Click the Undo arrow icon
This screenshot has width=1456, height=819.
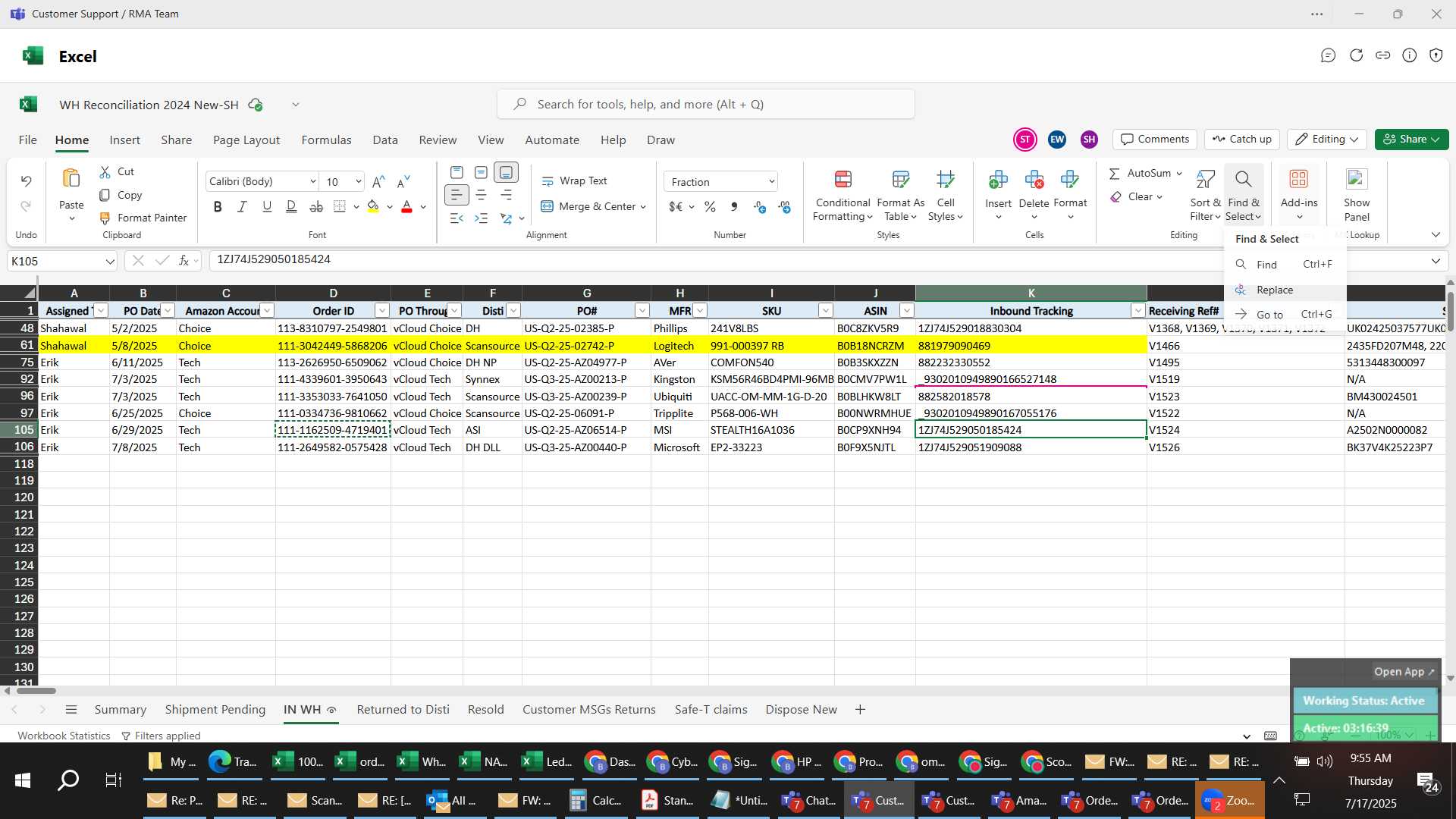click(26, 181)
